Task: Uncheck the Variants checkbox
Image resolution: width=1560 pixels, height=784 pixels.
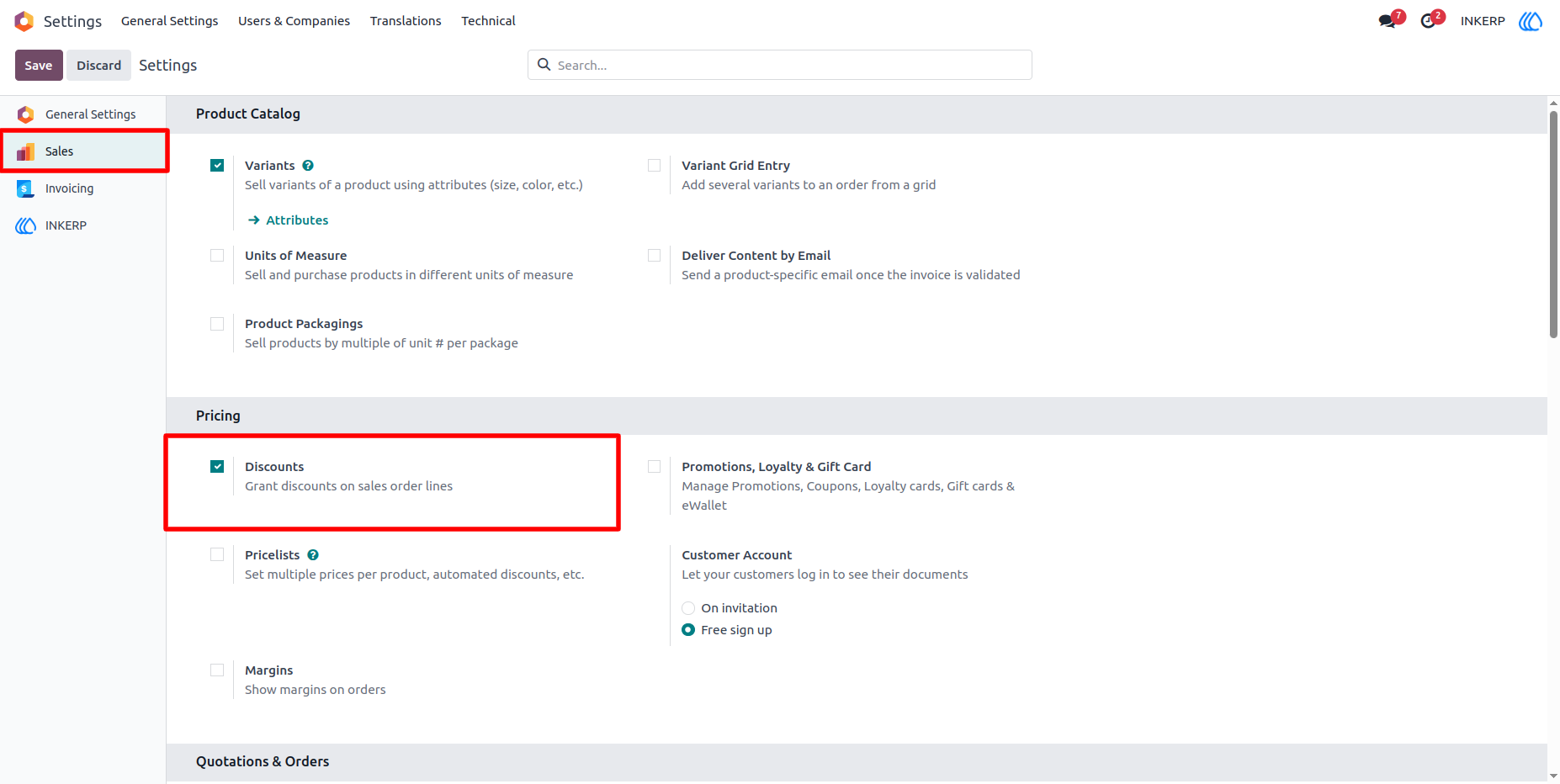Action: [x=217, y=166]
